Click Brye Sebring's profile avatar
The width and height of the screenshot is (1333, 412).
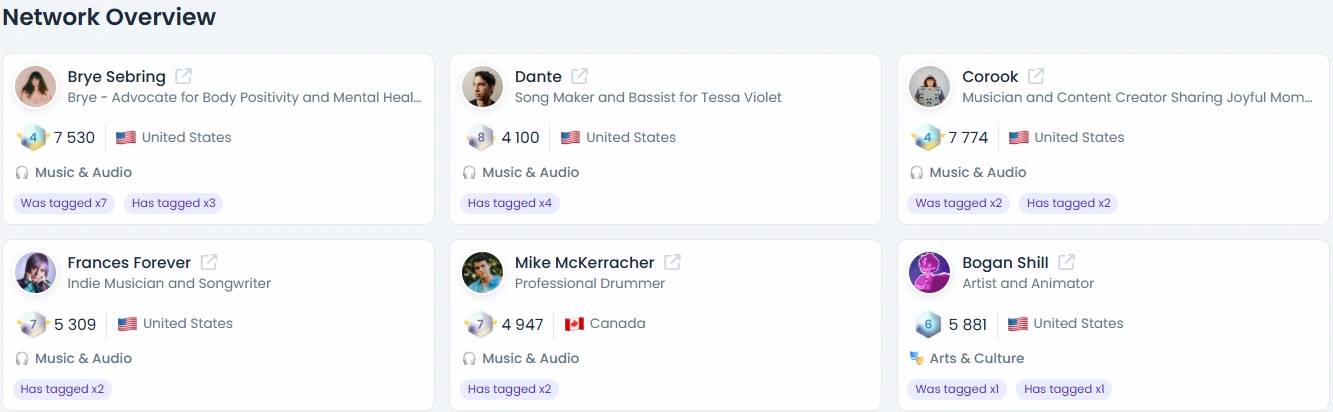click(x=36, y=87)
